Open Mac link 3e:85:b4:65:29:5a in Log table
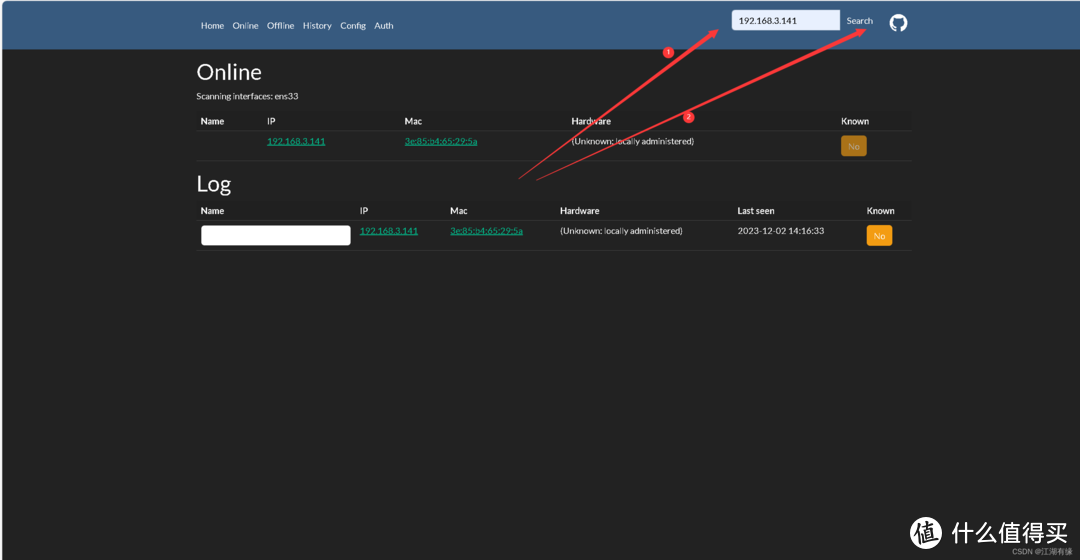The height and width of the screenshot is (560, 1080). pos(486,231)
